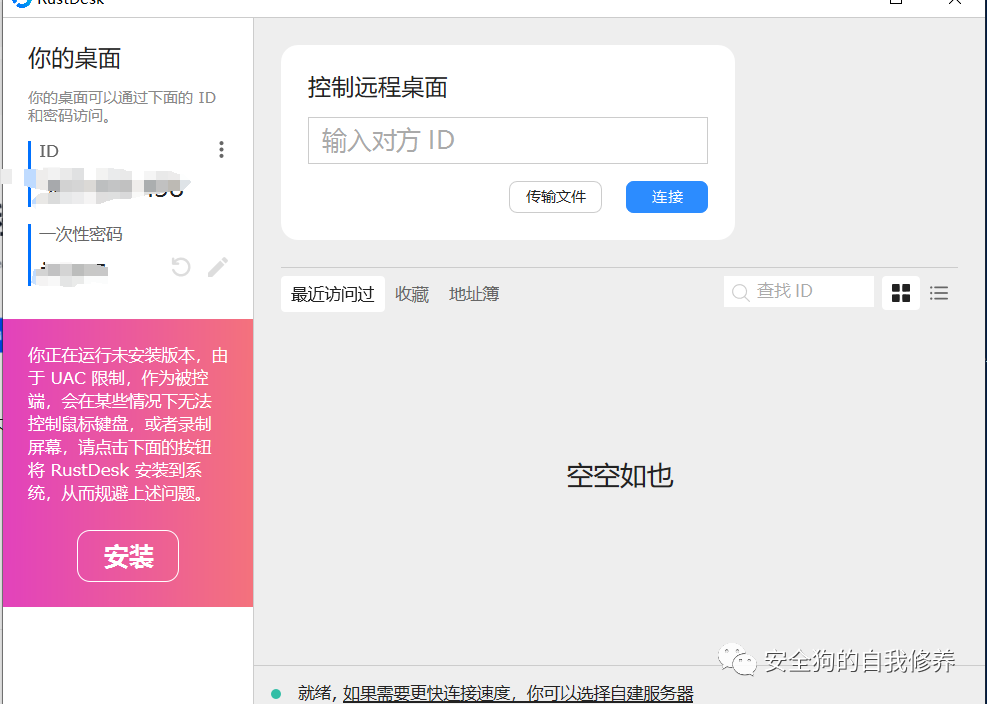Click the search magnifier icon
Image resolution: width=987 pixels, height=704 pixels.
(741, 293)
